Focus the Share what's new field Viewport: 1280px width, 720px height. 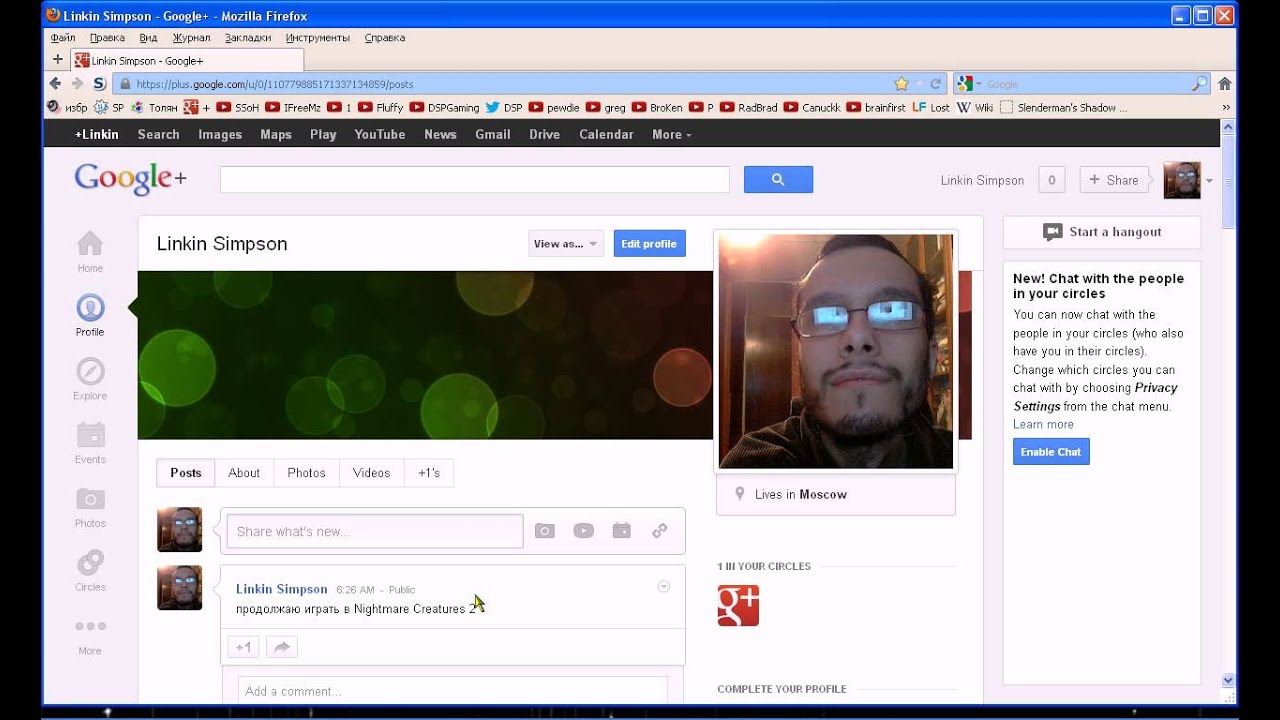pos(375,531)
